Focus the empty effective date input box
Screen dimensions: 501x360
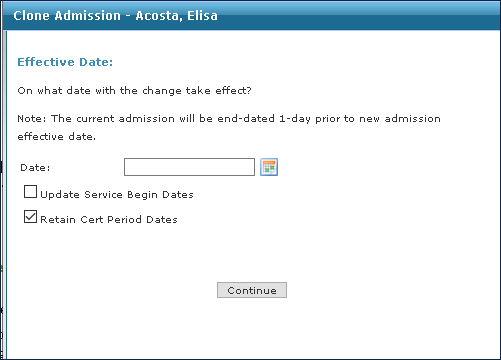click(x=189, y=167)
